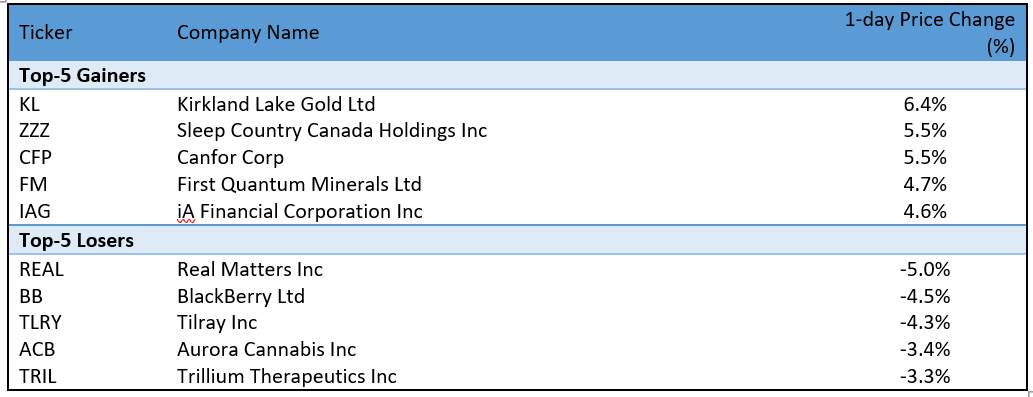Click the Ticker column header
This screenshot has width=1033, height=397.
coord(45,32)
